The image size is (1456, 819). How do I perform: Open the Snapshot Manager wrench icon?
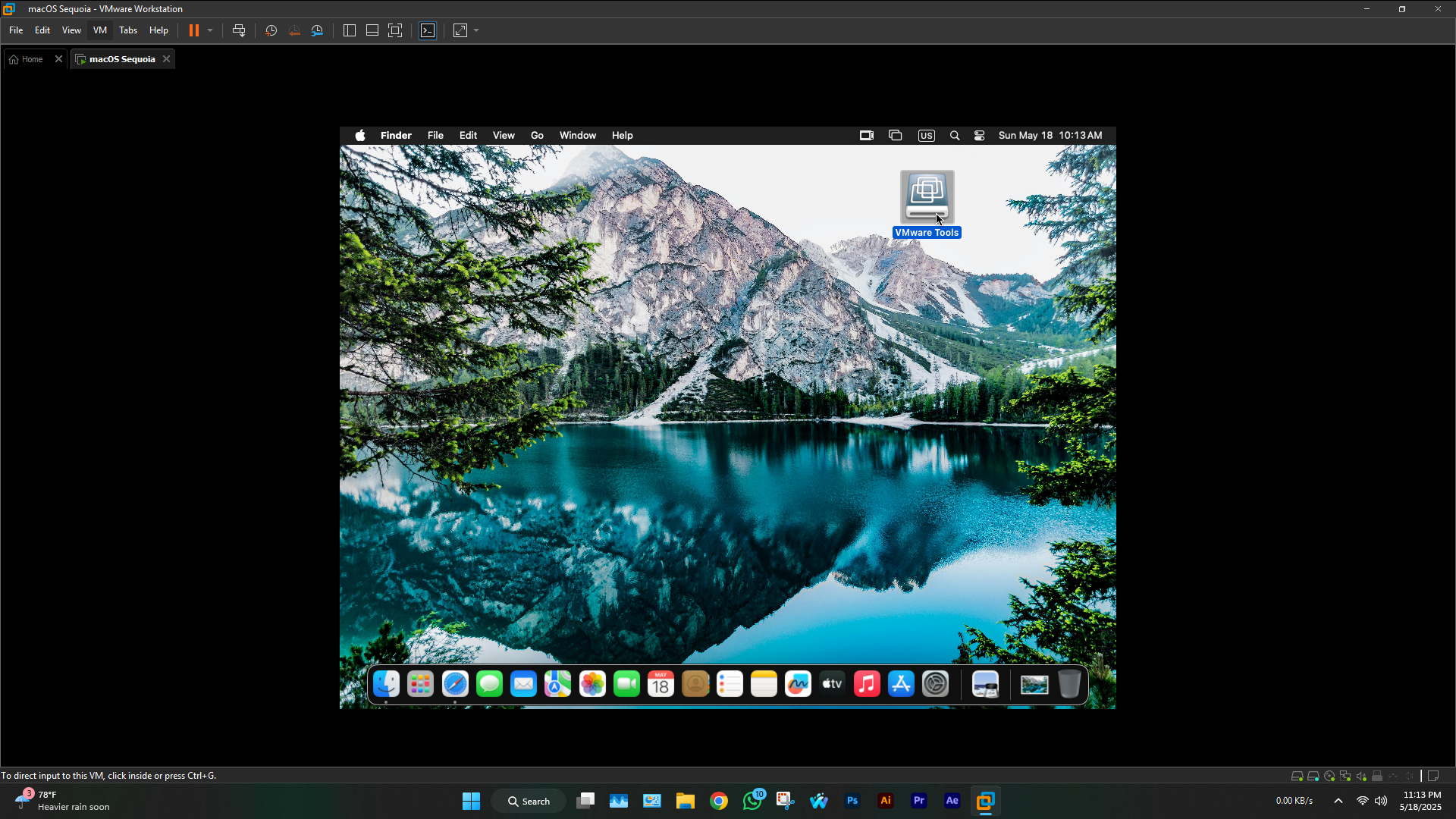pyautogui.click(x=318, y=30)
